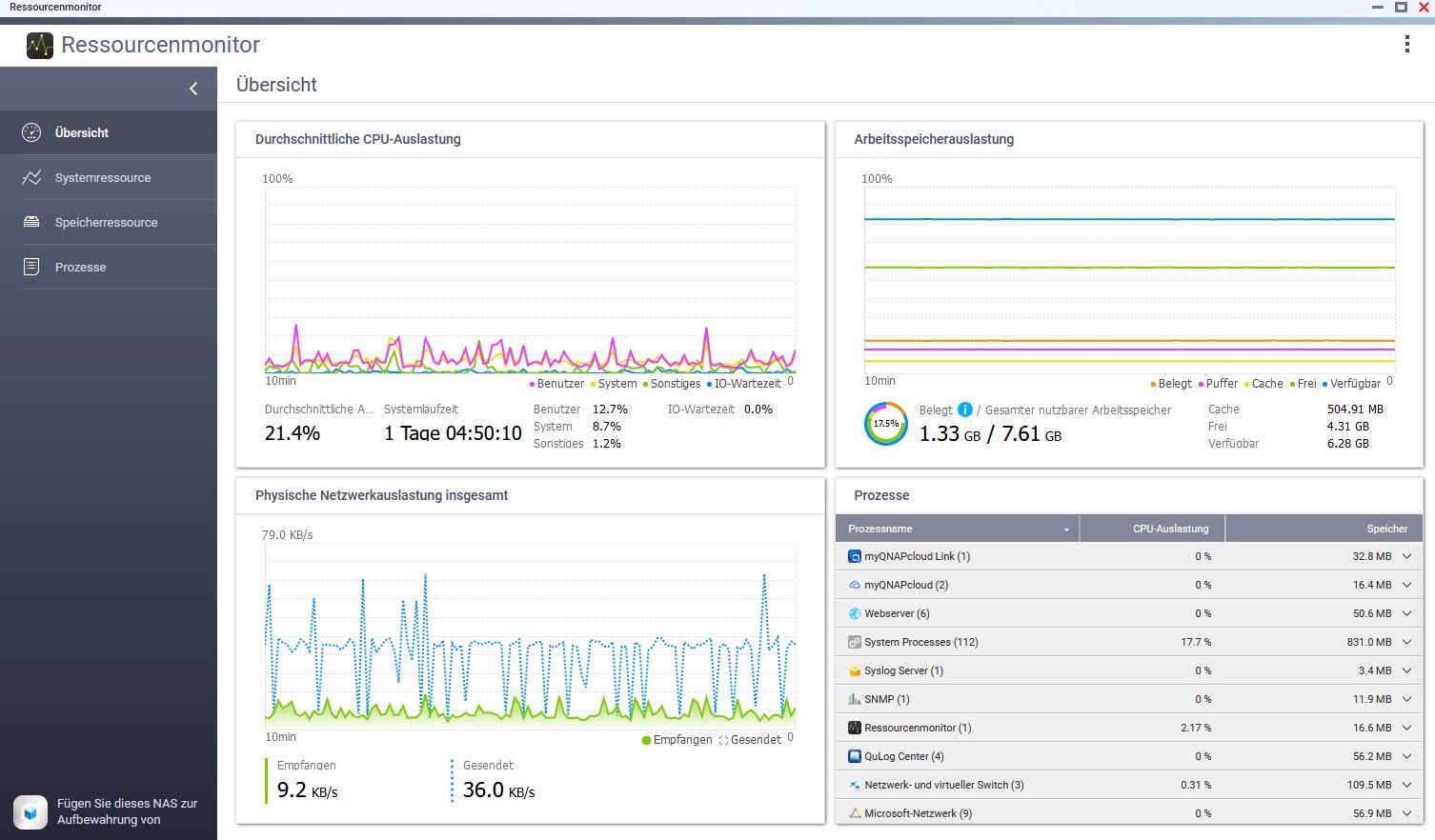Click the Speicherressource drive icon
The width and height of the screenshot is (1435, 840).
31,222
